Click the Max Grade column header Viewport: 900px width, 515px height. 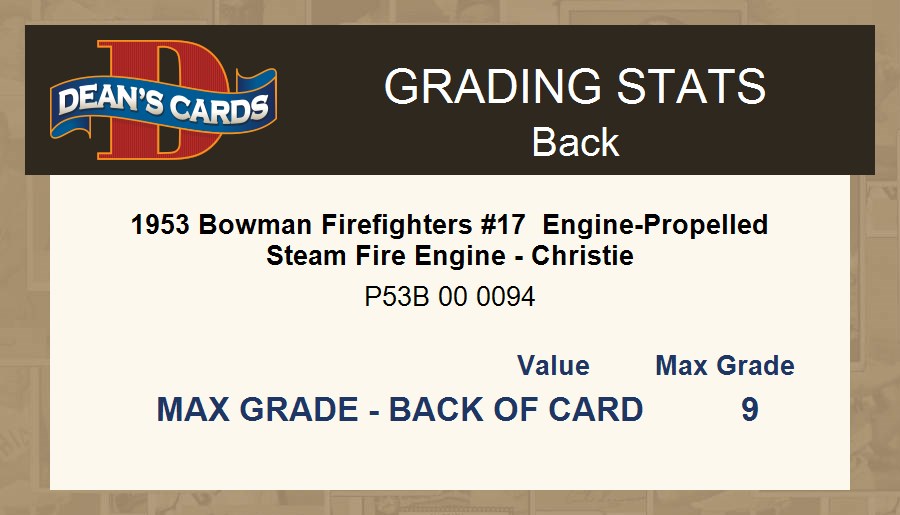[725, 366]
